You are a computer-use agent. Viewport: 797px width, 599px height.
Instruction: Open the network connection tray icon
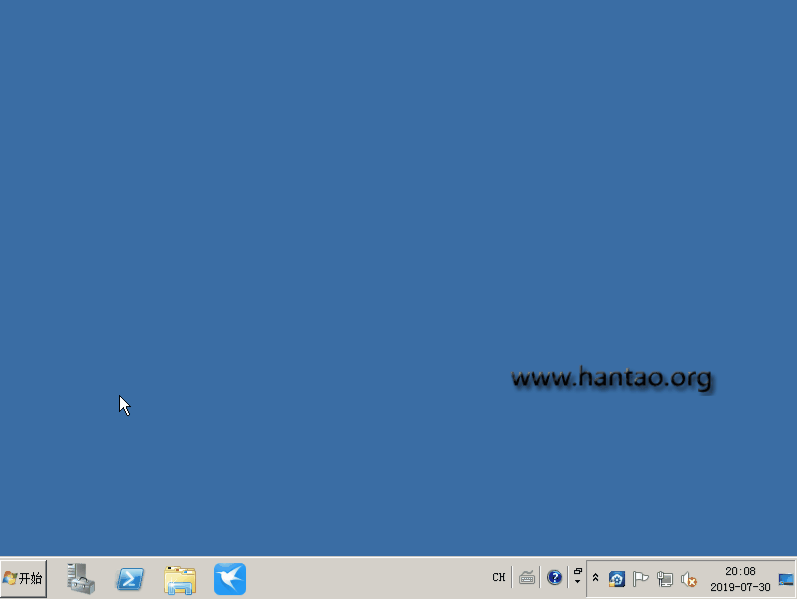(665, 579)
